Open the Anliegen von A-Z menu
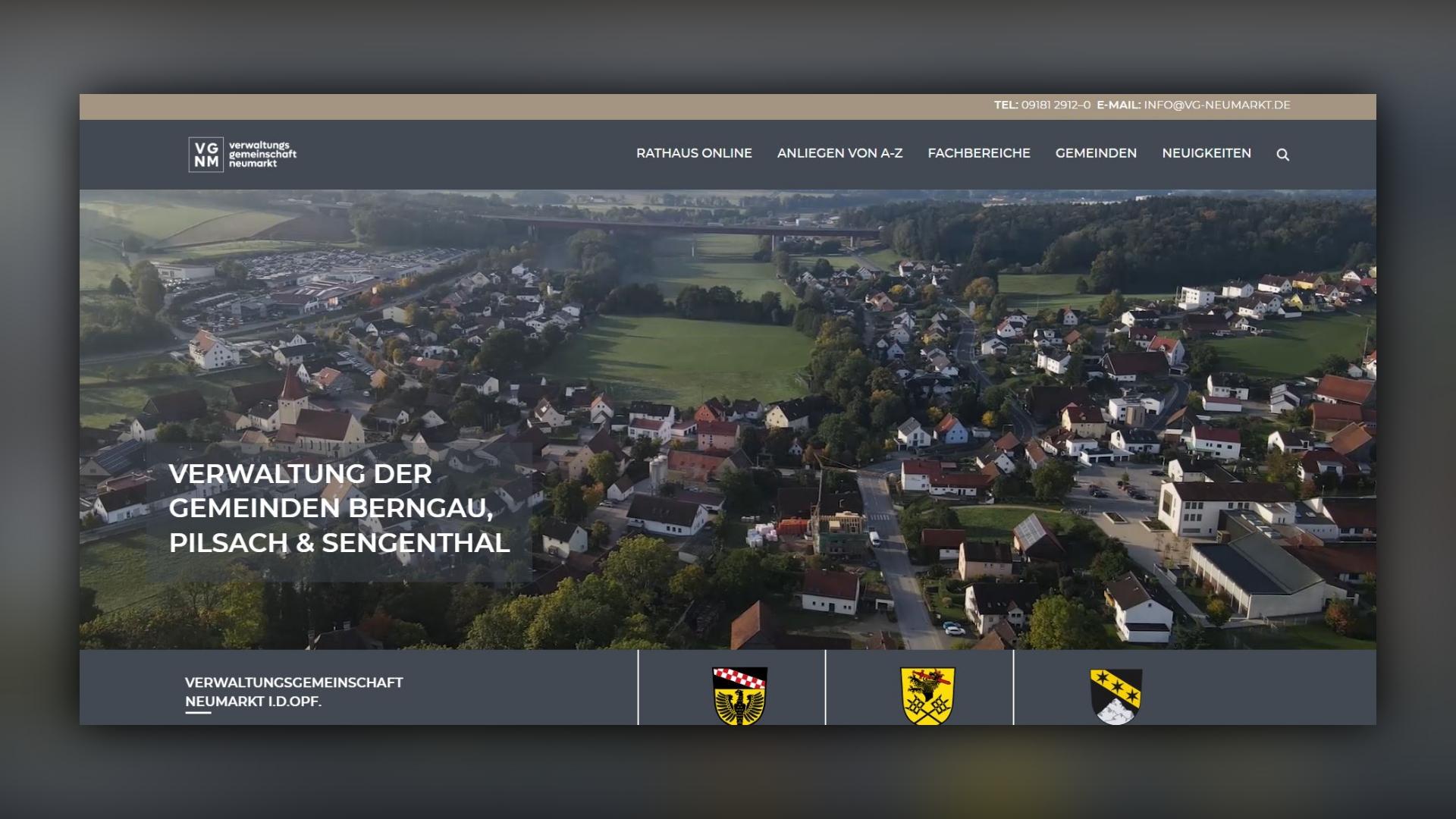The height and width of the screenshot is (819, 1456). 839,153
